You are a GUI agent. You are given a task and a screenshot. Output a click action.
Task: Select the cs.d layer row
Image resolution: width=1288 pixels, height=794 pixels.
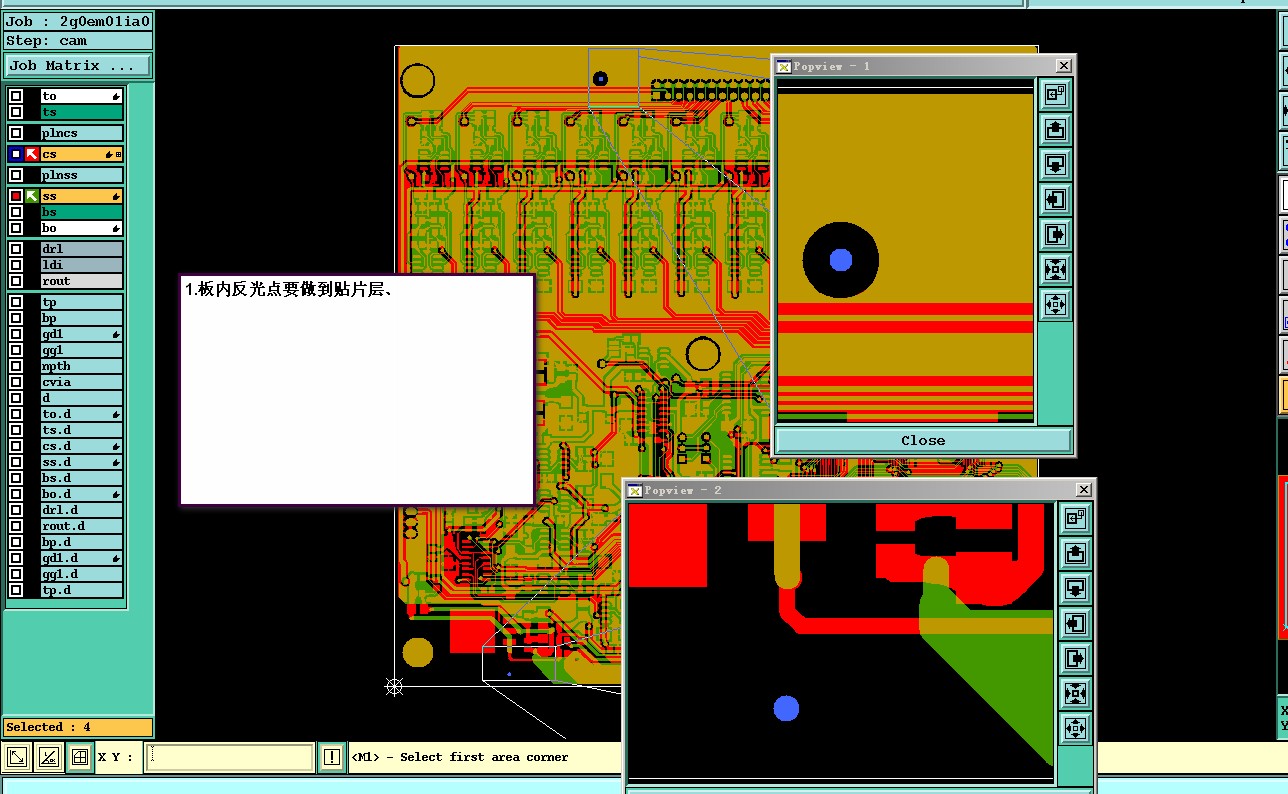[x=82, y=446]
